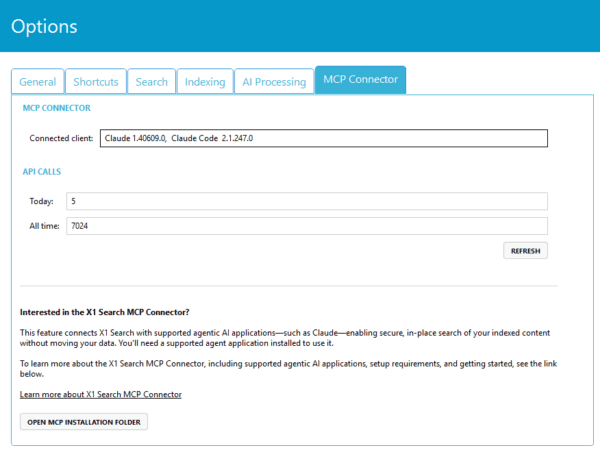
Task: Open MCP installation folder
Action: (x=84, y=422)
